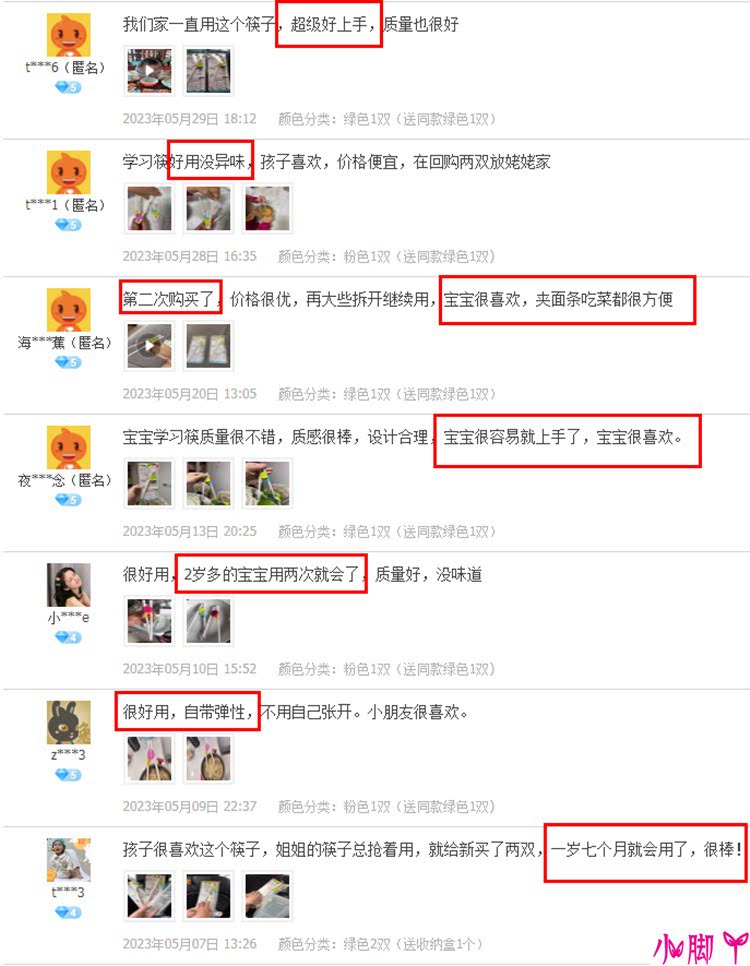Open the second photo in 小***e's review

tap(208, 622)
